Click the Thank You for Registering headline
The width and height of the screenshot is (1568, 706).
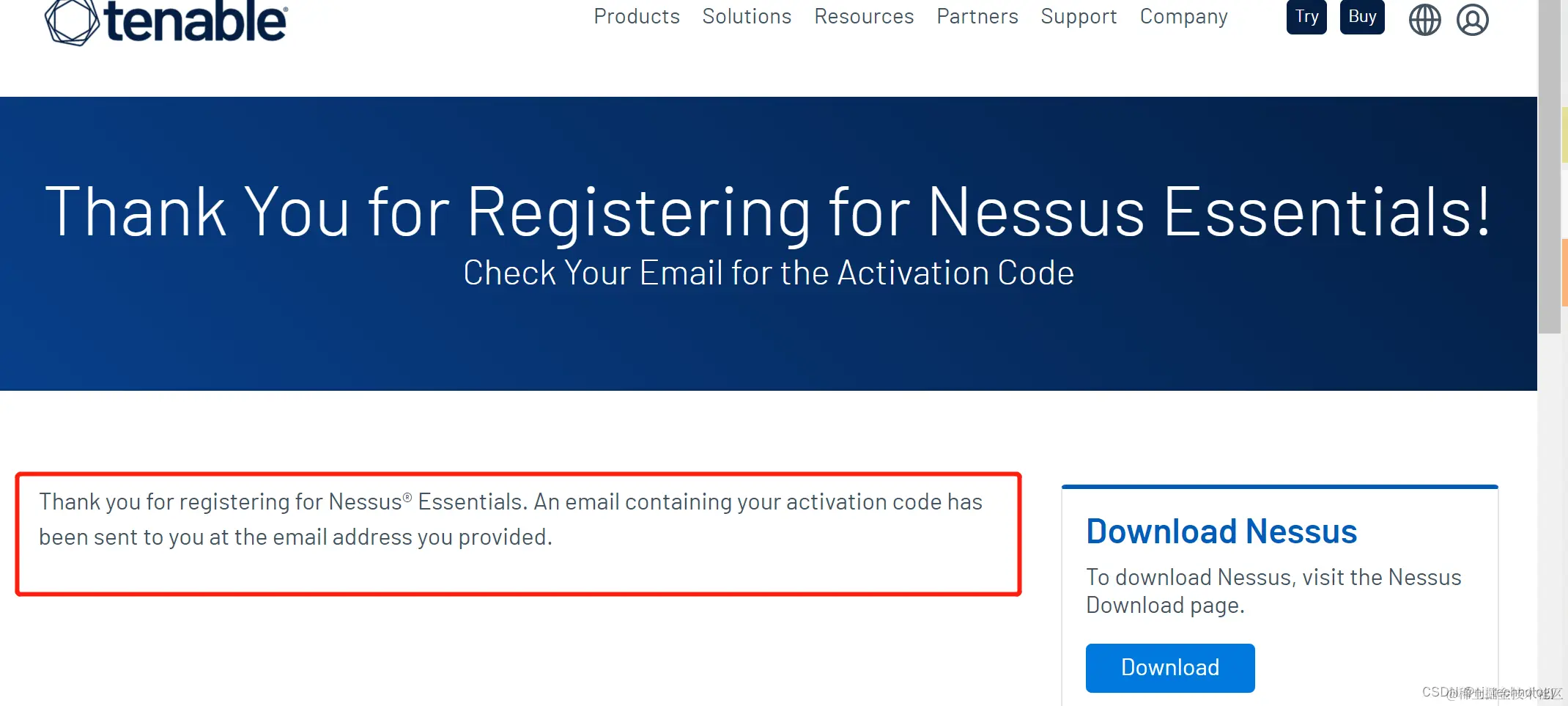click(x=768, y=211)
